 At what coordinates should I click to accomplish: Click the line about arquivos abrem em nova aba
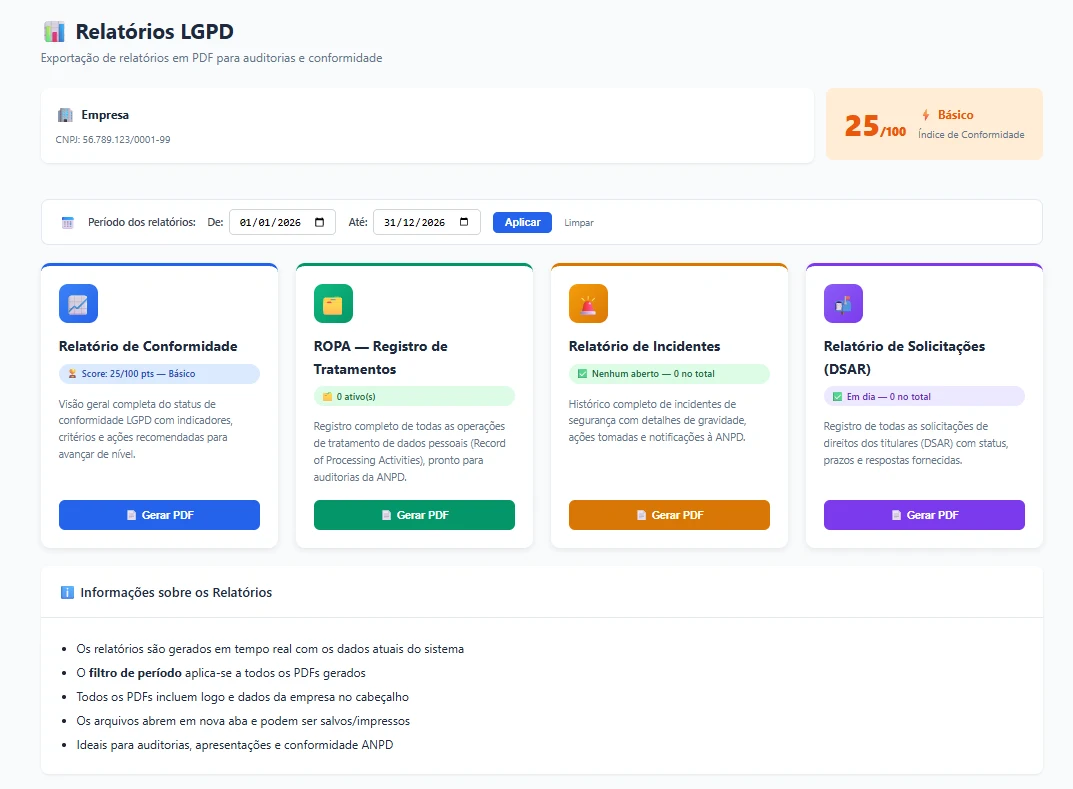243,721
